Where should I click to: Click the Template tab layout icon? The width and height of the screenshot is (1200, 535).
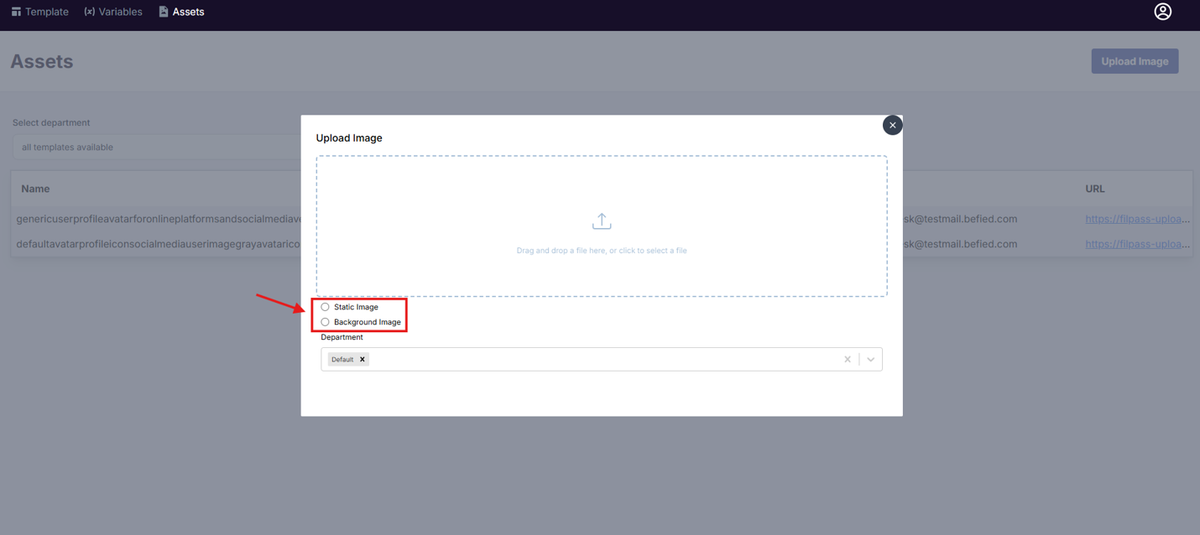coord(16,12)
